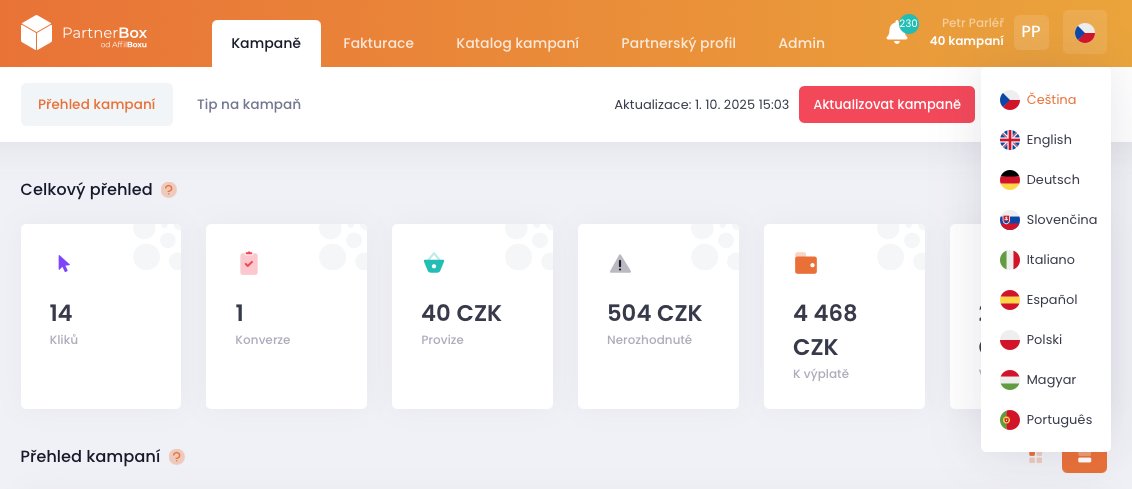Select the English UK flag icon
Image resolution: width=1132 pixels, height=489 pixels.
(x=1009, y=140)
